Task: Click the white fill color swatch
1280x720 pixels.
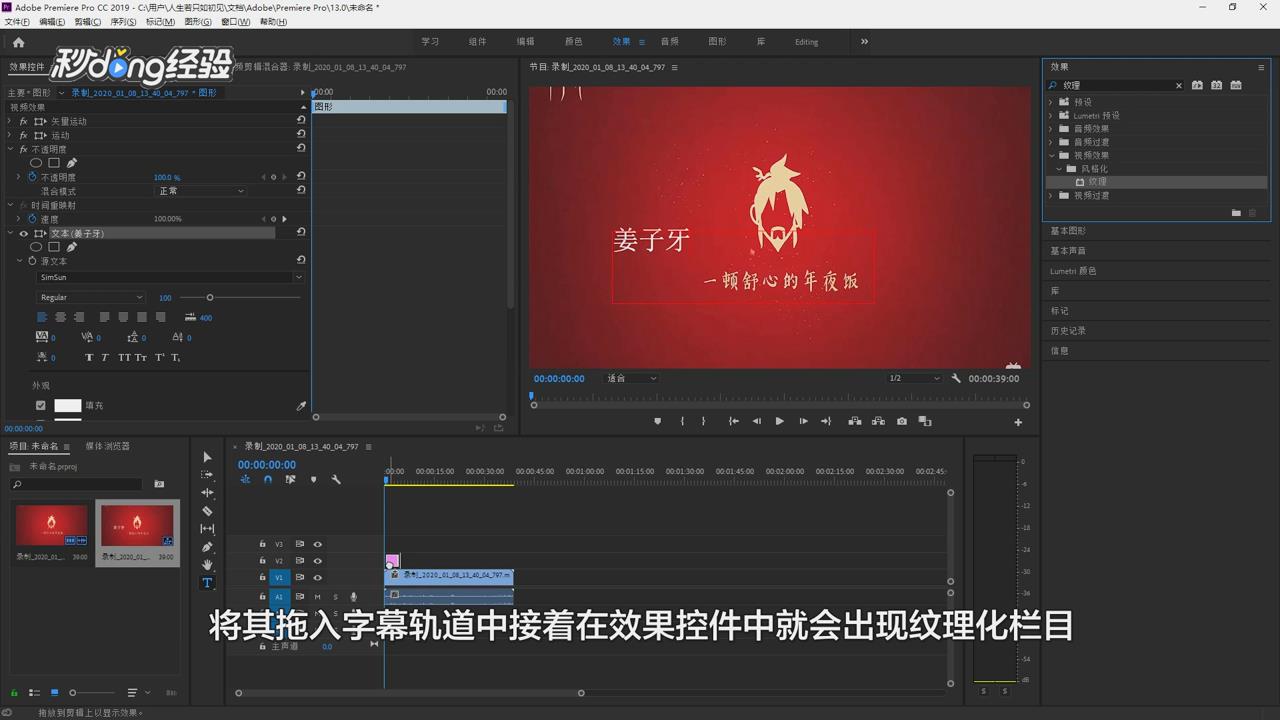Action: (x=68, y=406)
